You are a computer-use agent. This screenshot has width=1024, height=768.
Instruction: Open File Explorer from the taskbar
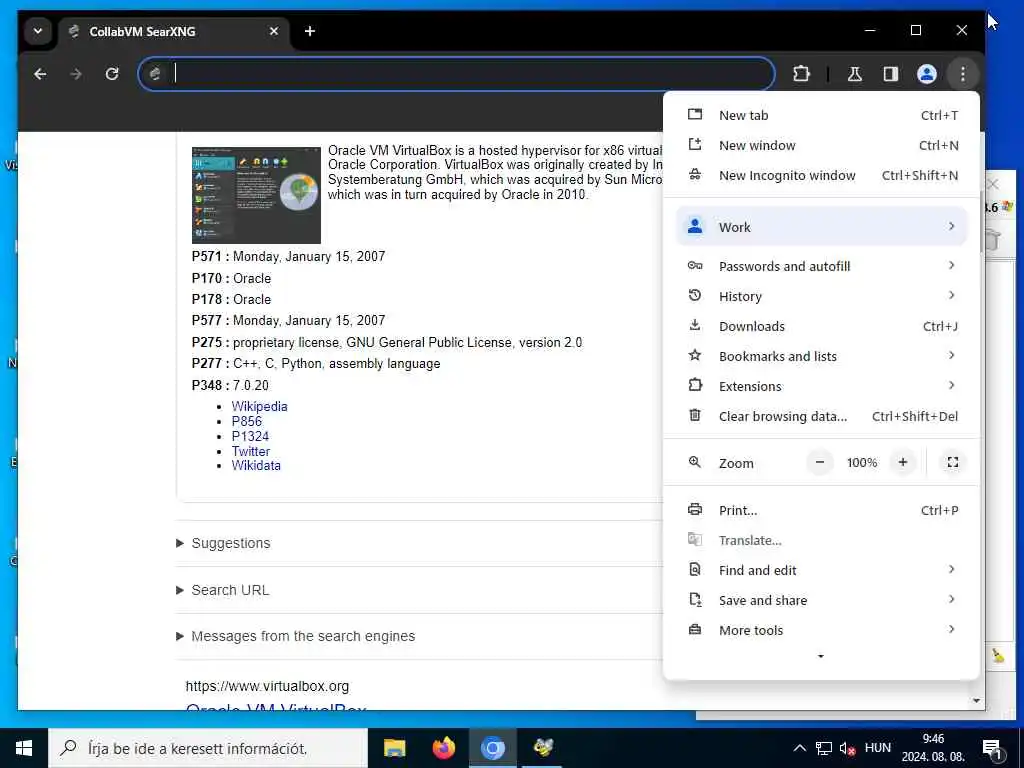(394, 748)
